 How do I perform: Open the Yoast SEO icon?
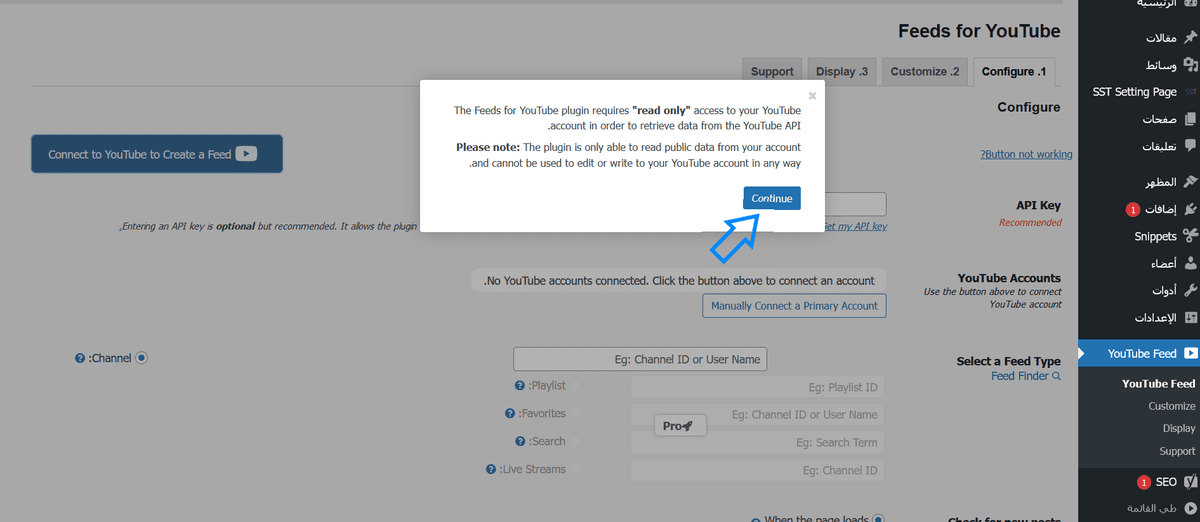1190,482
